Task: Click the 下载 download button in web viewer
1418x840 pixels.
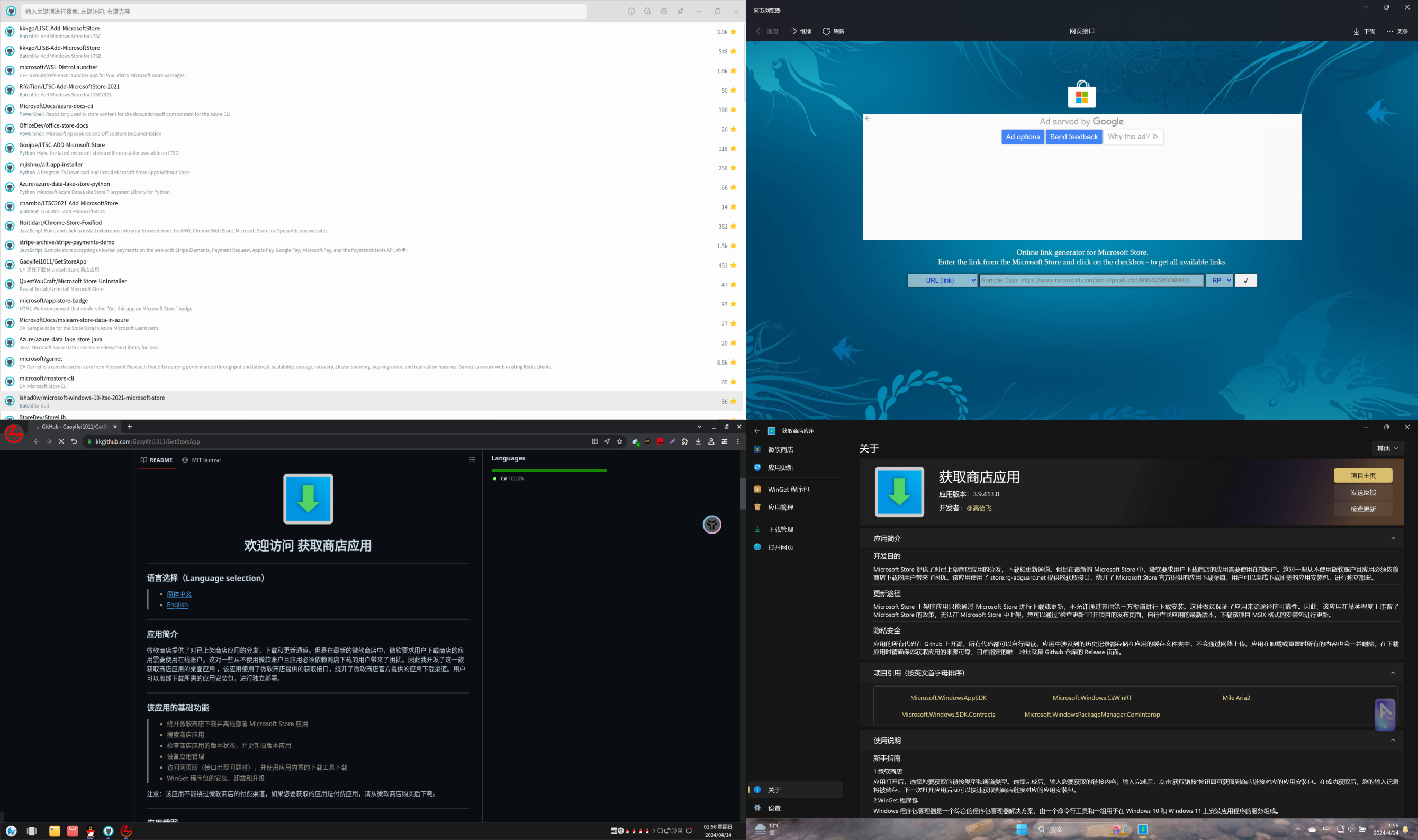Action: [x=1363, y=31]
